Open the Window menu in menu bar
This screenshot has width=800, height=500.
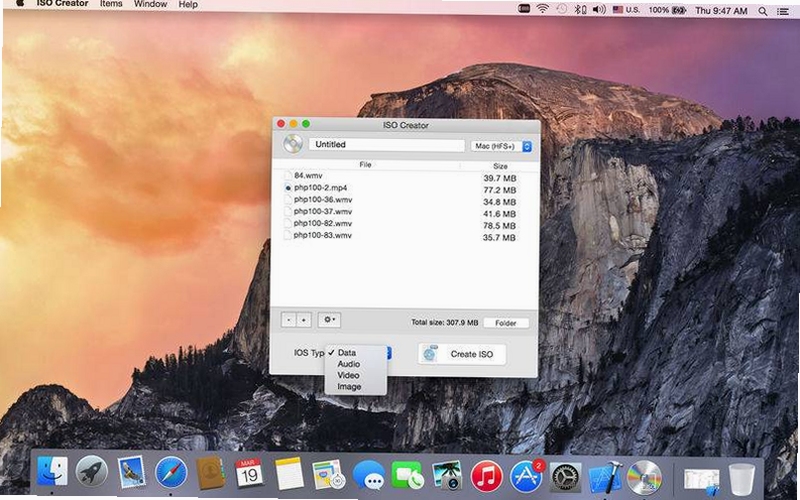151,4
